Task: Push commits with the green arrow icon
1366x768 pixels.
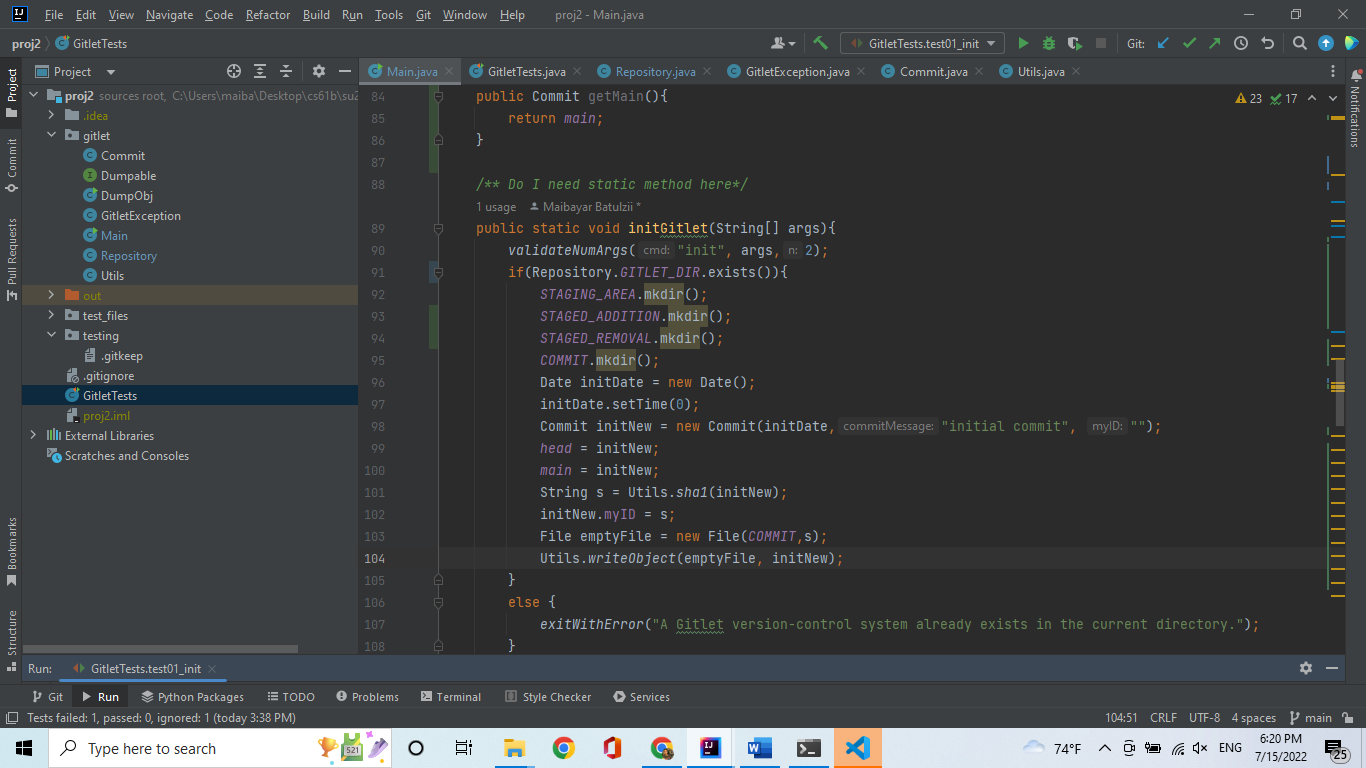Action: click(x=1214, y=44)
